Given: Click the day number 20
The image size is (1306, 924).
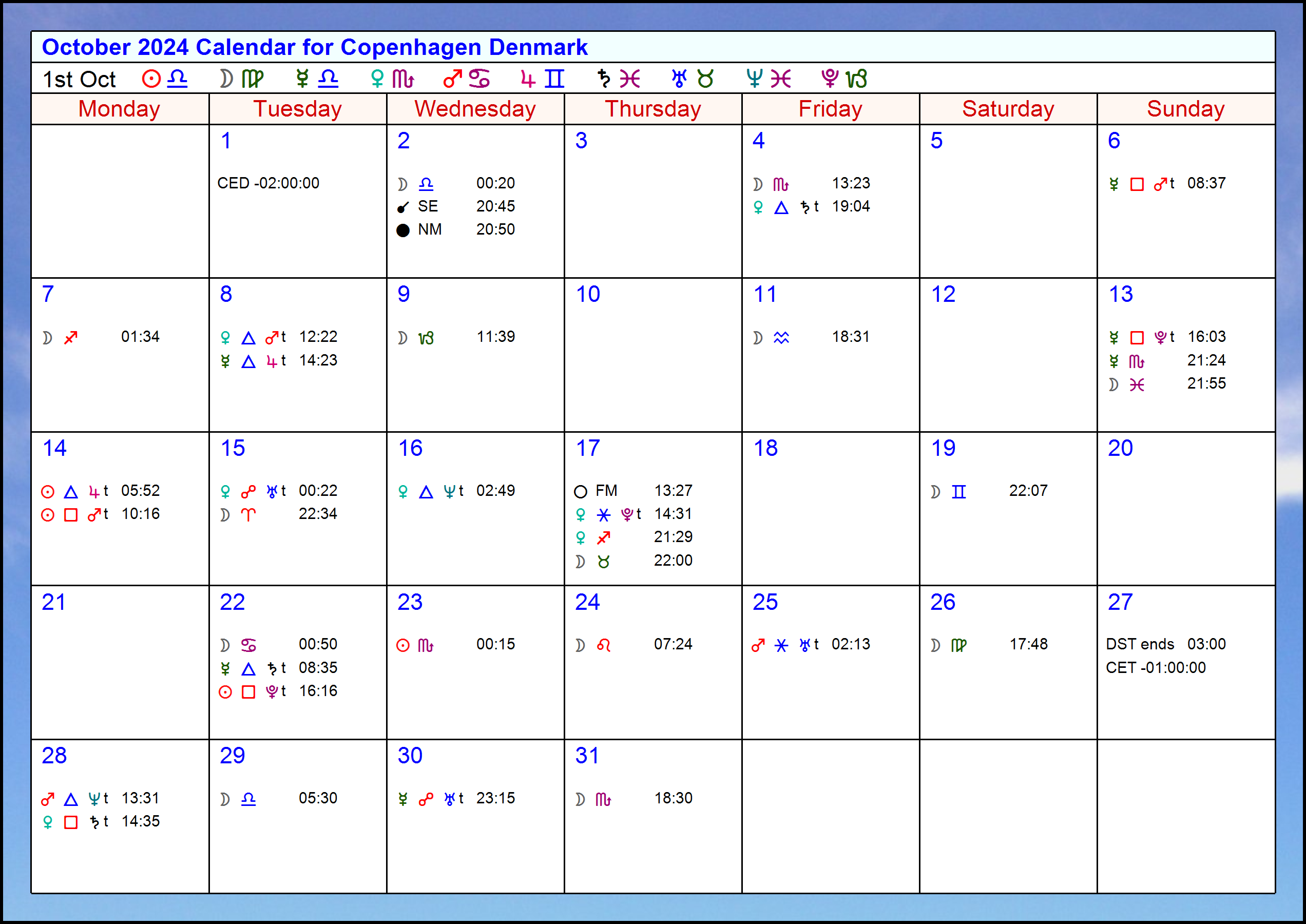Looking at the screenshot, I should 1120,448.
